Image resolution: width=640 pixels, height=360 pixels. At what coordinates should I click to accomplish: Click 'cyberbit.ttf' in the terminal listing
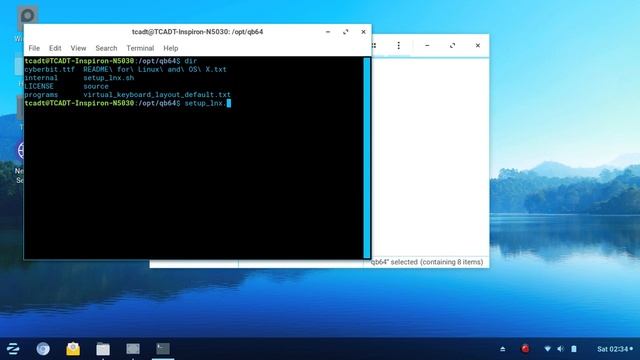pos(49,69)
